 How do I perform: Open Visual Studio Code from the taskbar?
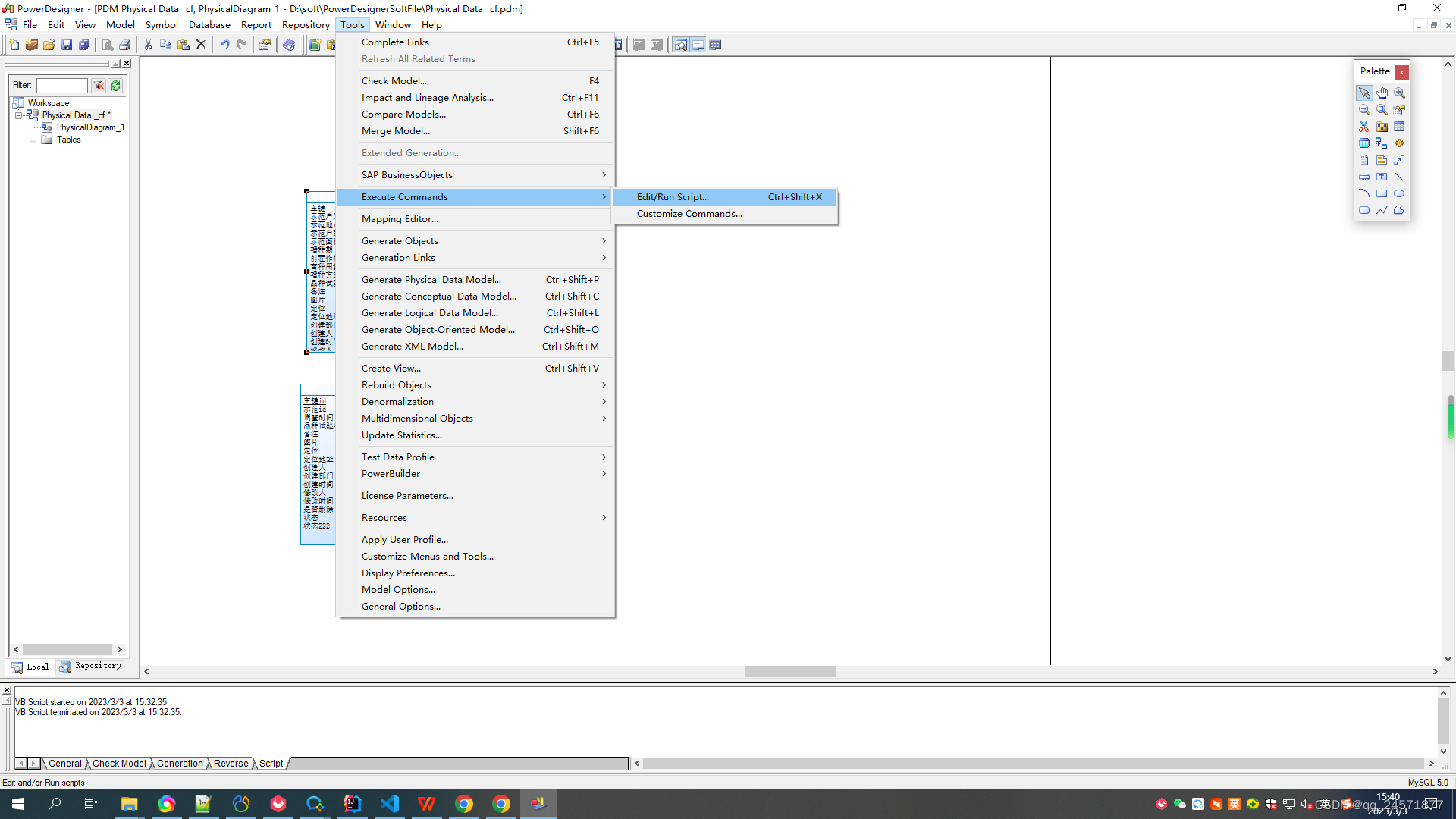point(390,804)
